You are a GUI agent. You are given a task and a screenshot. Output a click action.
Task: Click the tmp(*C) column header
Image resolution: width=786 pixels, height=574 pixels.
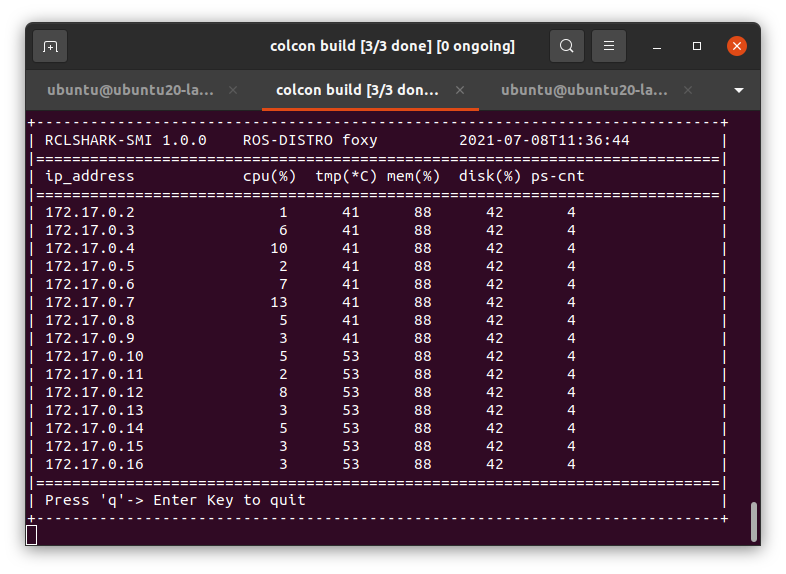(346, 177)
